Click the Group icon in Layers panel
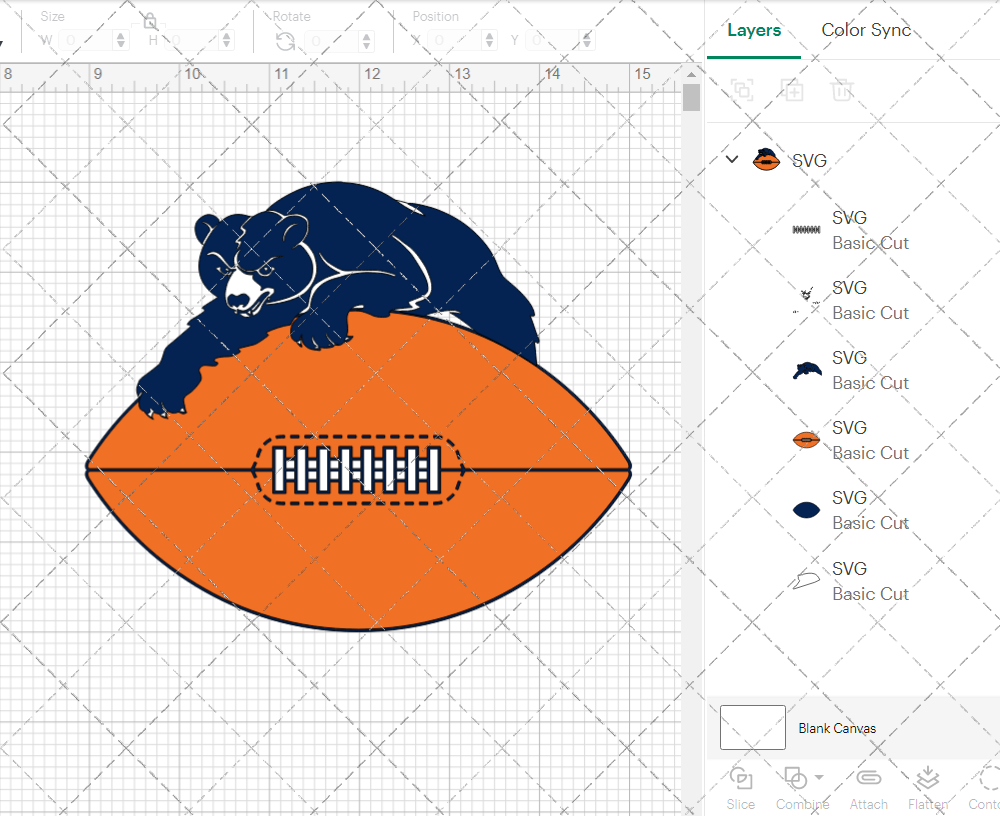 [x=742, y=90]
